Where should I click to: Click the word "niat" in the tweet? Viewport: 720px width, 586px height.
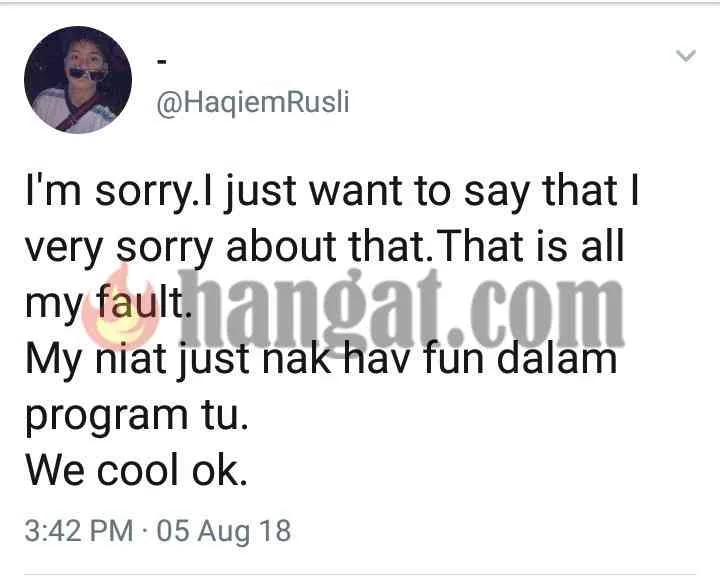(130, 358)
